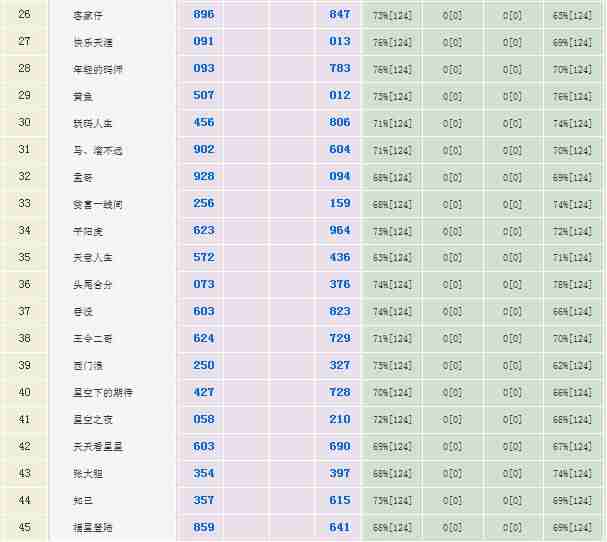This screenshot has height=542, width=607.
Task: Select the blue number 507
Action: (203, 96)
